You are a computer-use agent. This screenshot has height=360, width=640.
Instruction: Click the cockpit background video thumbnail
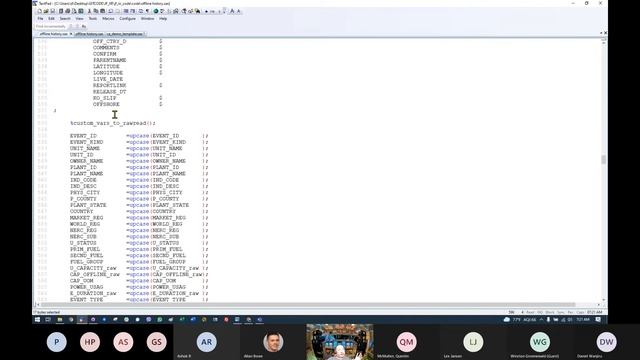point(340,342)
